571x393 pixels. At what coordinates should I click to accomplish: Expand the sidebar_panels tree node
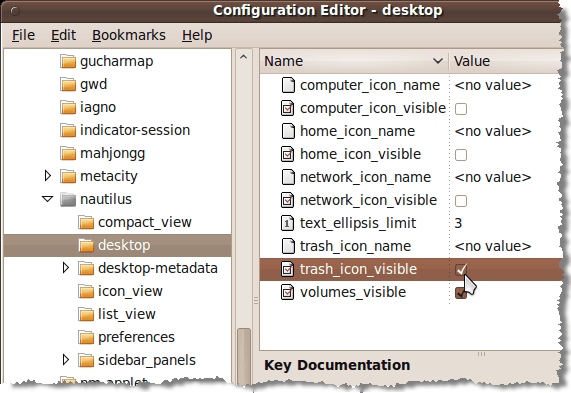[x=66, y=360]
